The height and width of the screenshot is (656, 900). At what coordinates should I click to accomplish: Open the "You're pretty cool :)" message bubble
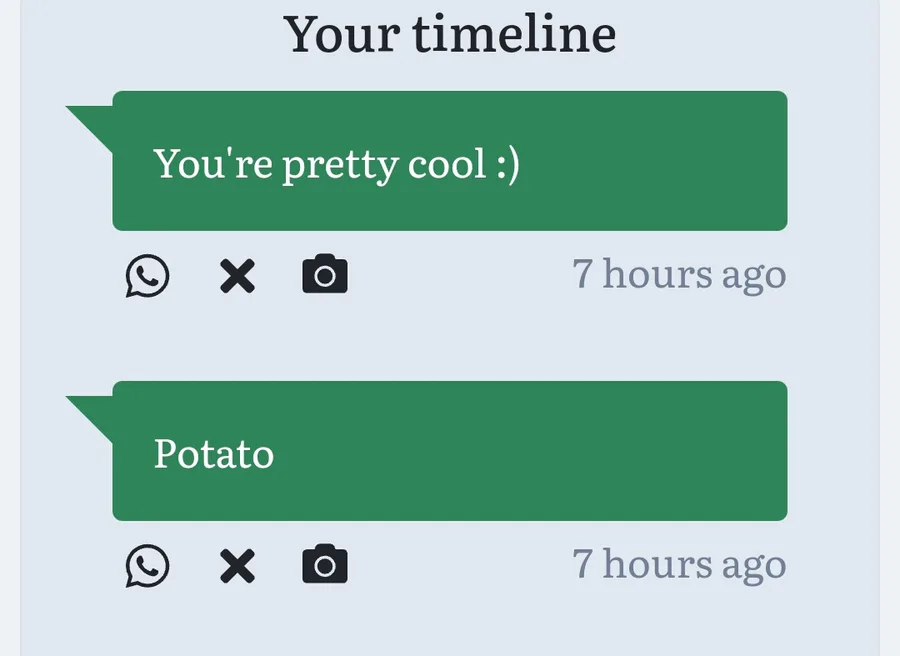449,161
